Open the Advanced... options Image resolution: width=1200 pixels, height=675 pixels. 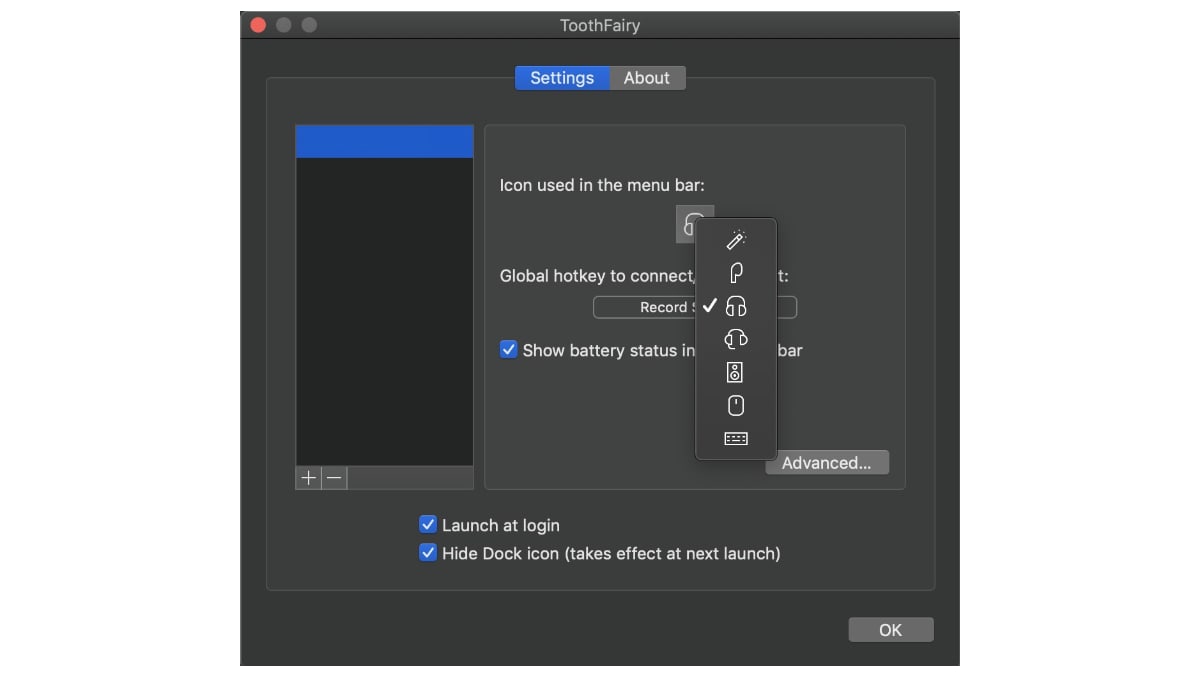[x=826, y=463]
